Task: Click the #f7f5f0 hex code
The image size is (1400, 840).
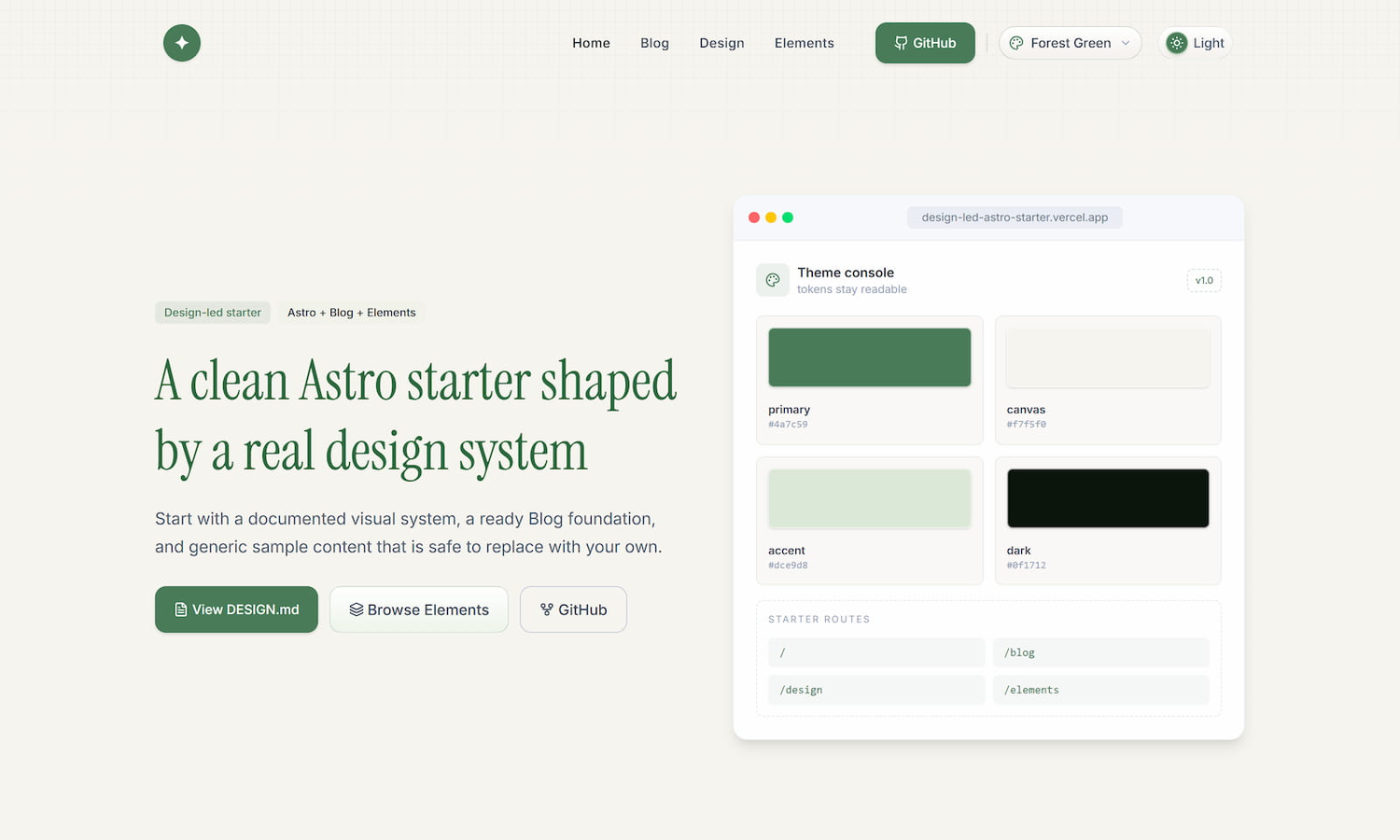Action: 1027,425
